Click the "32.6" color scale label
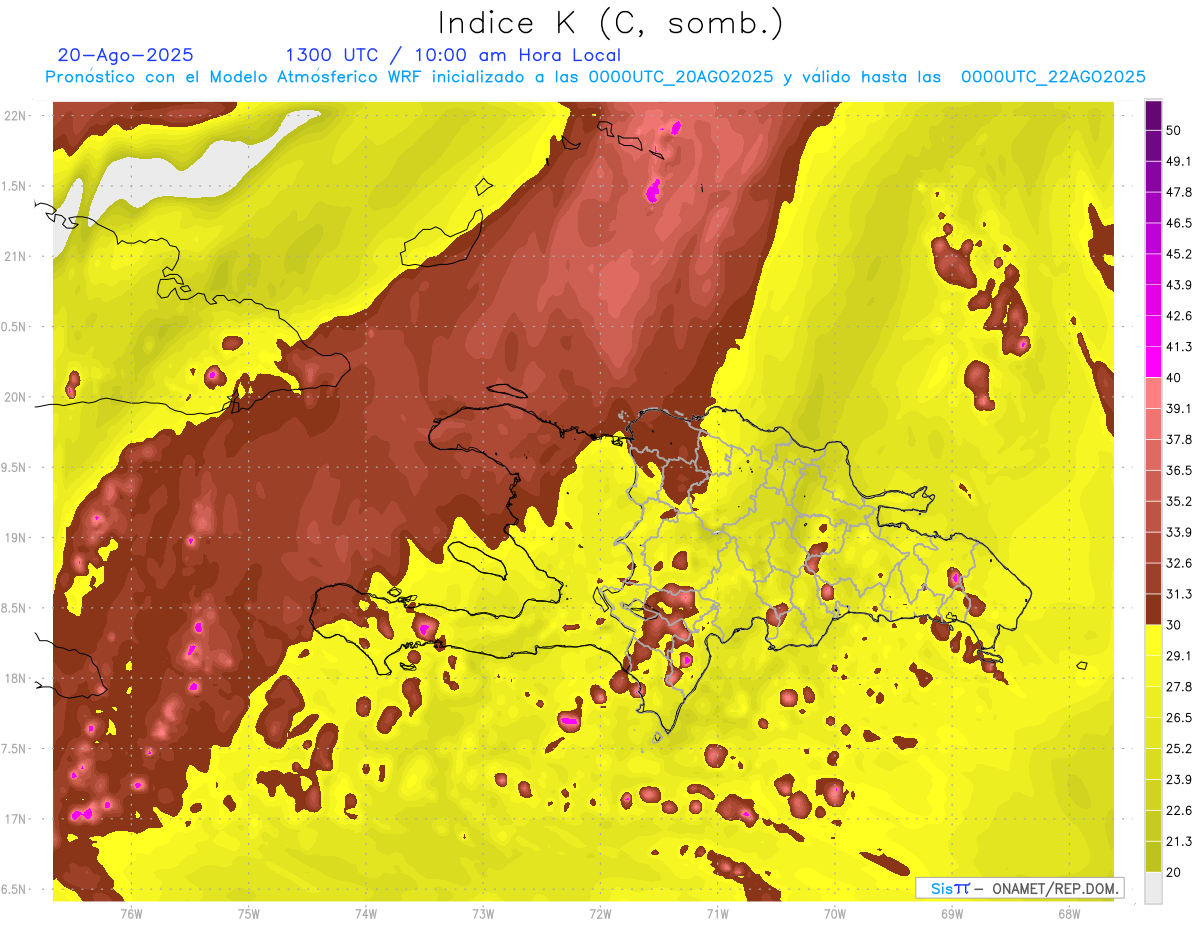The height and width of the screenshot is (927, 1200). pos(1178,563)
